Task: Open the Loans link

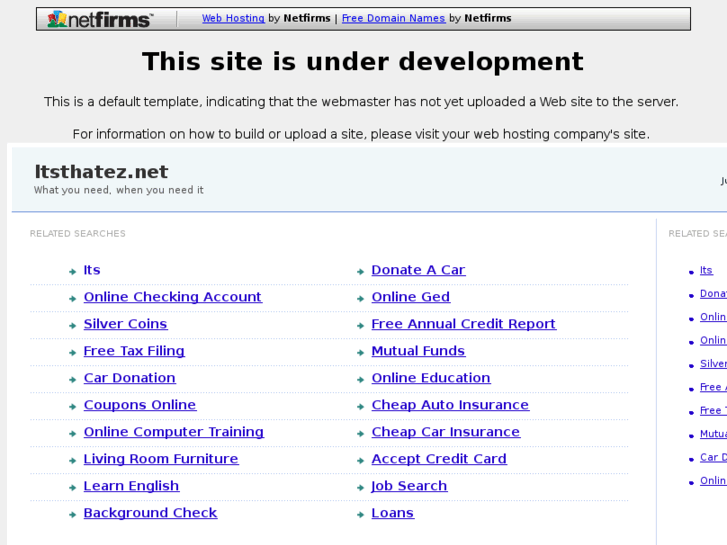Action: [393, 513]
